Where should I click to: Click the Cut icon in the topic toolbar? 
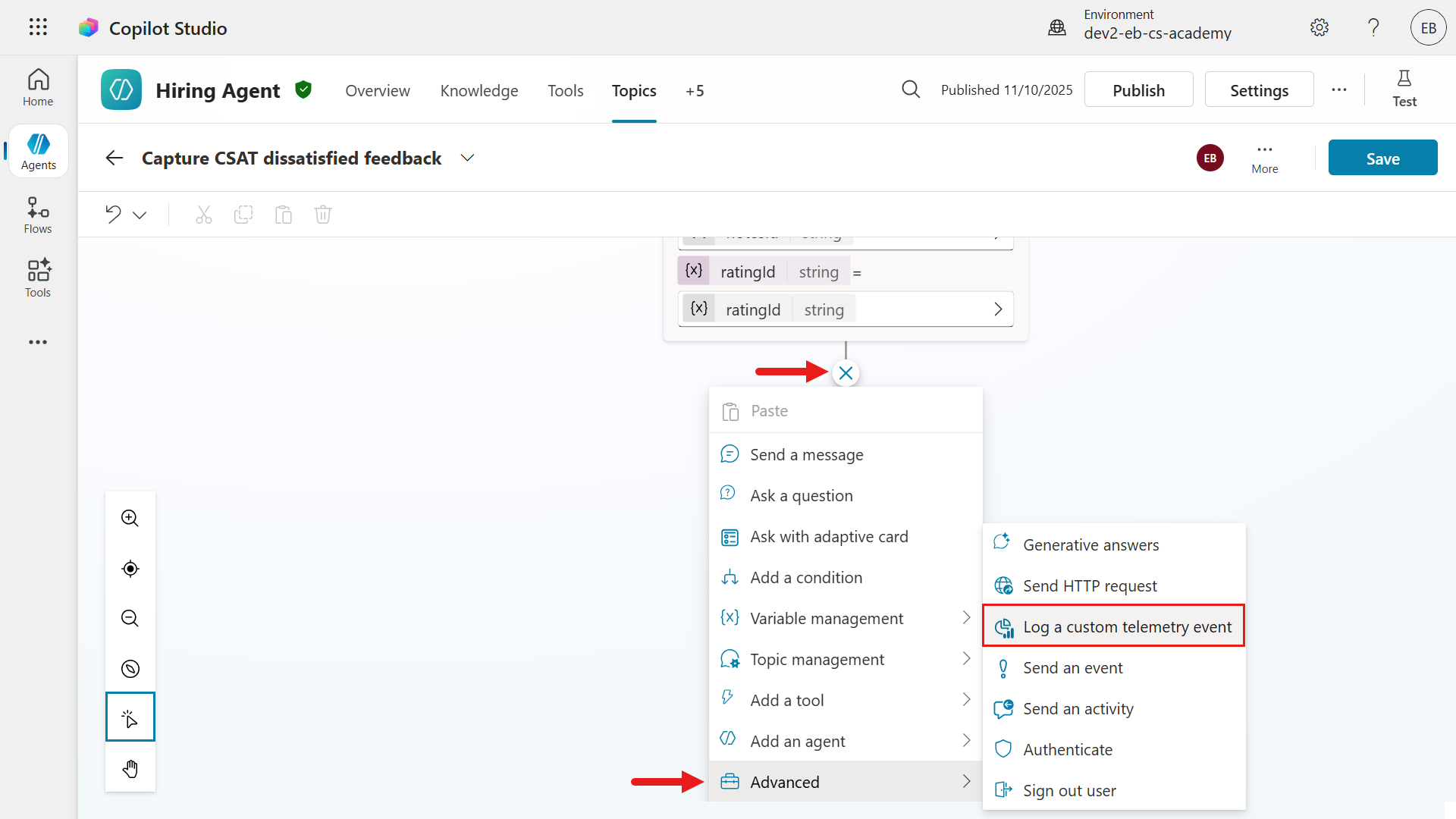[x=203, y=215]
